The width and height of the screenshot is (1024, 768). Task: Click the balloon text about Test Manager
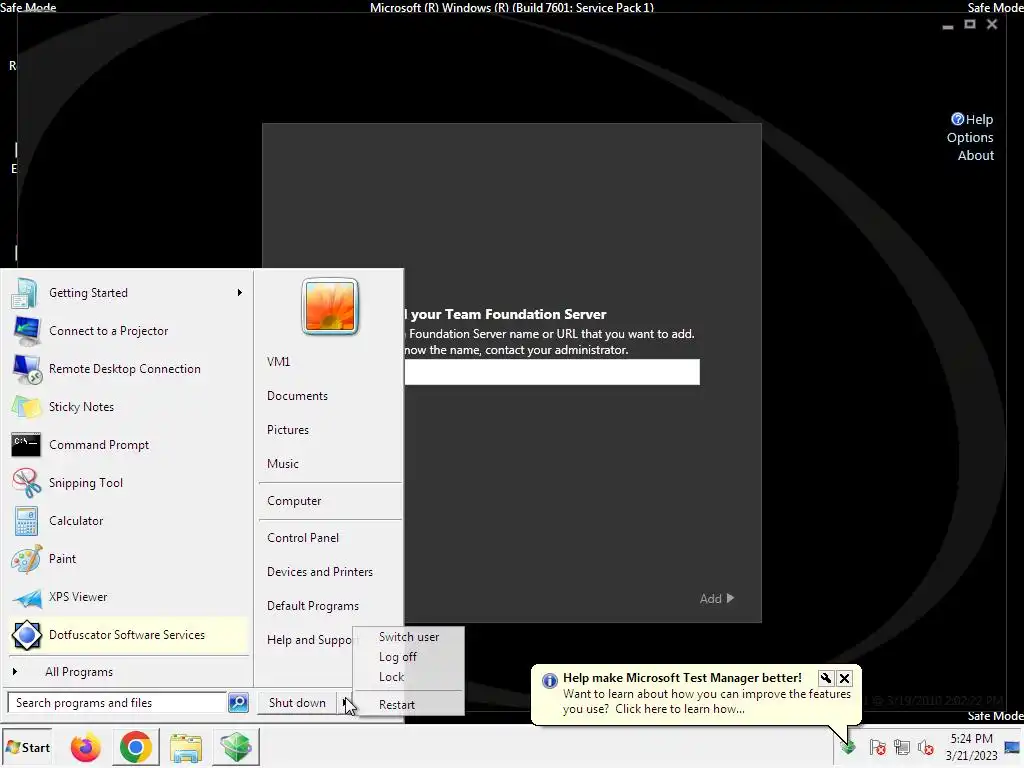[x=707, y=701]
